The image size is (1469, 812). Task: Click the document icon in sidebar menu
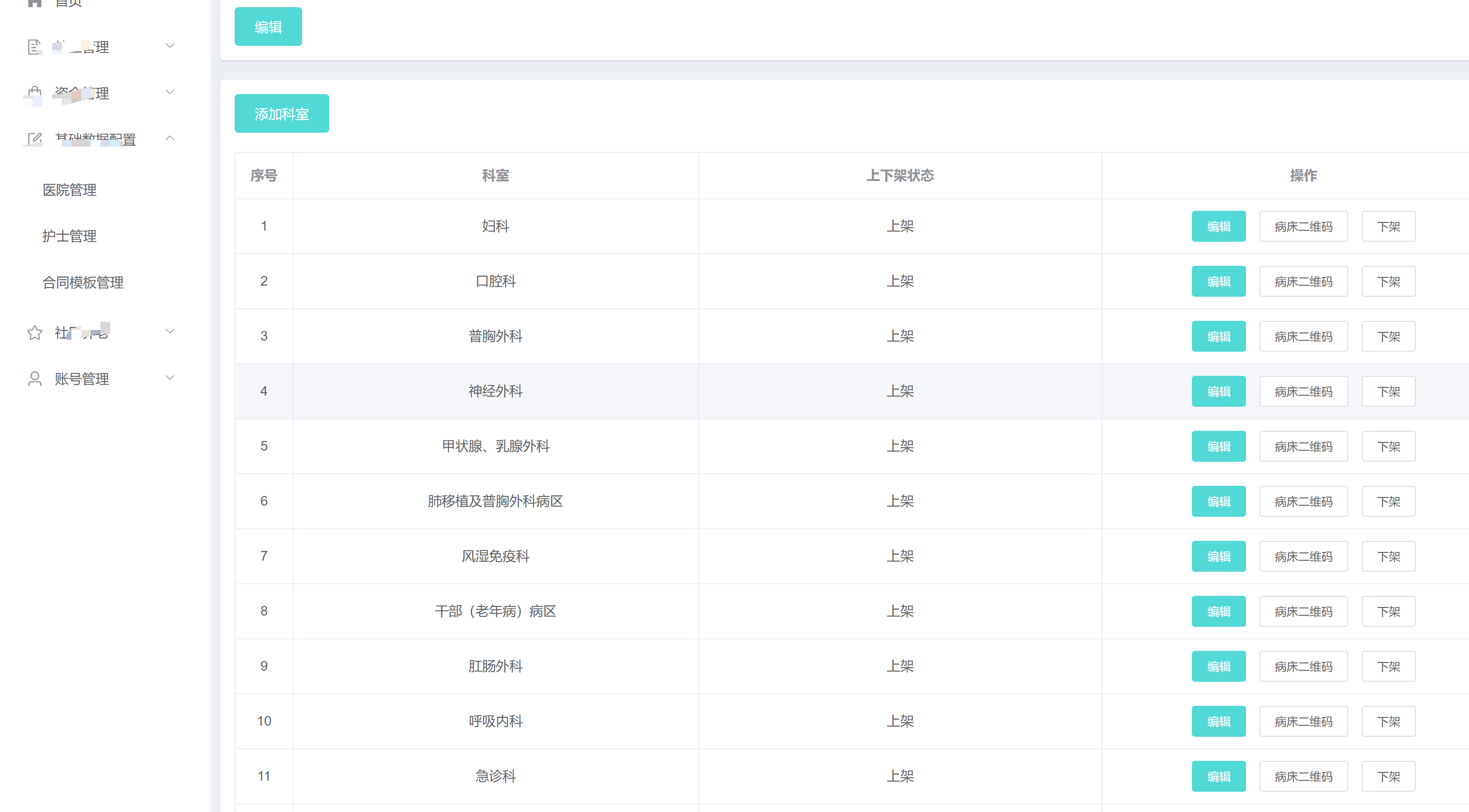coord(34,47)
